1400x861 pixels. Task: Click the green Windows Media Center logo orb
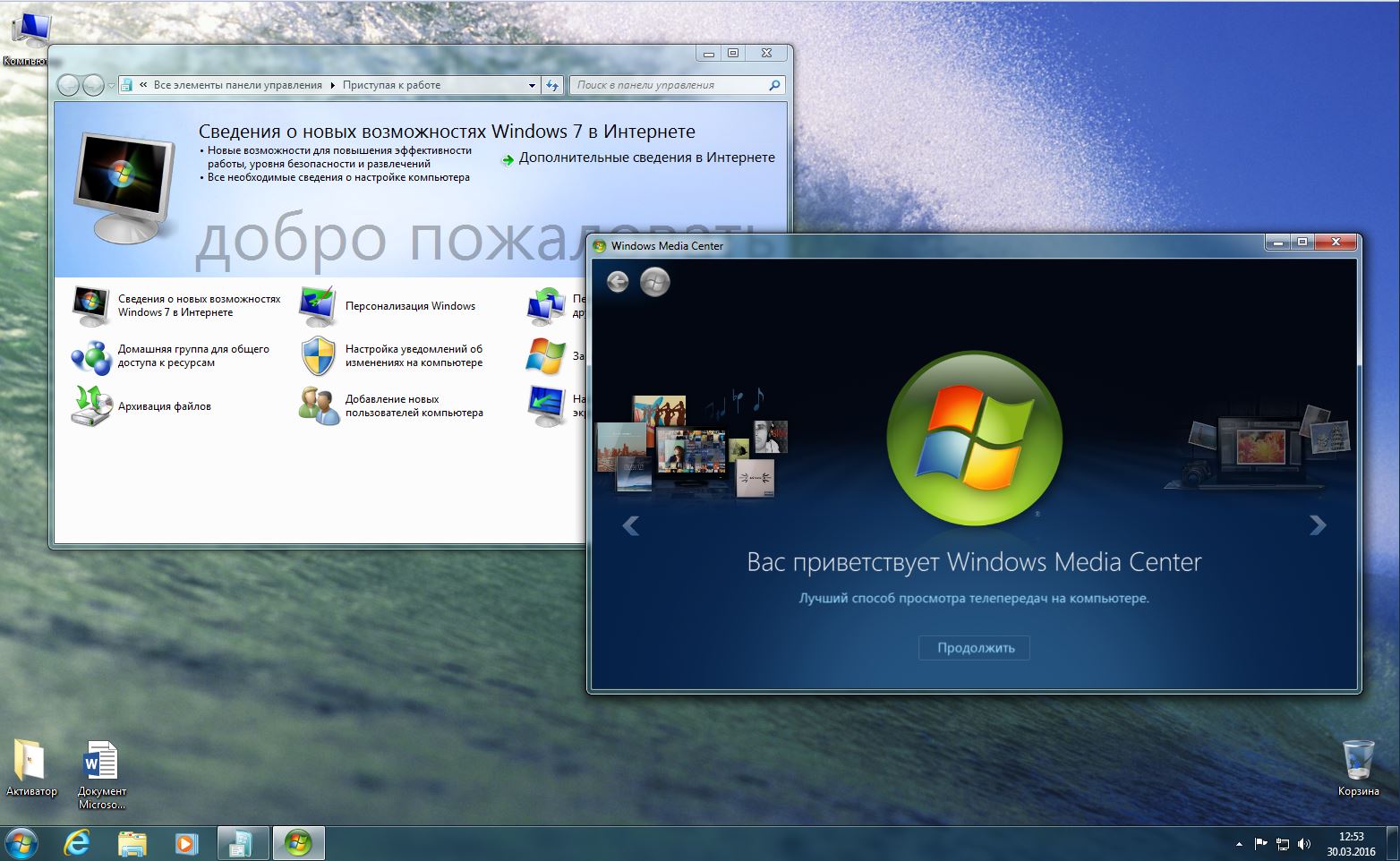click(x=974, y=438)
